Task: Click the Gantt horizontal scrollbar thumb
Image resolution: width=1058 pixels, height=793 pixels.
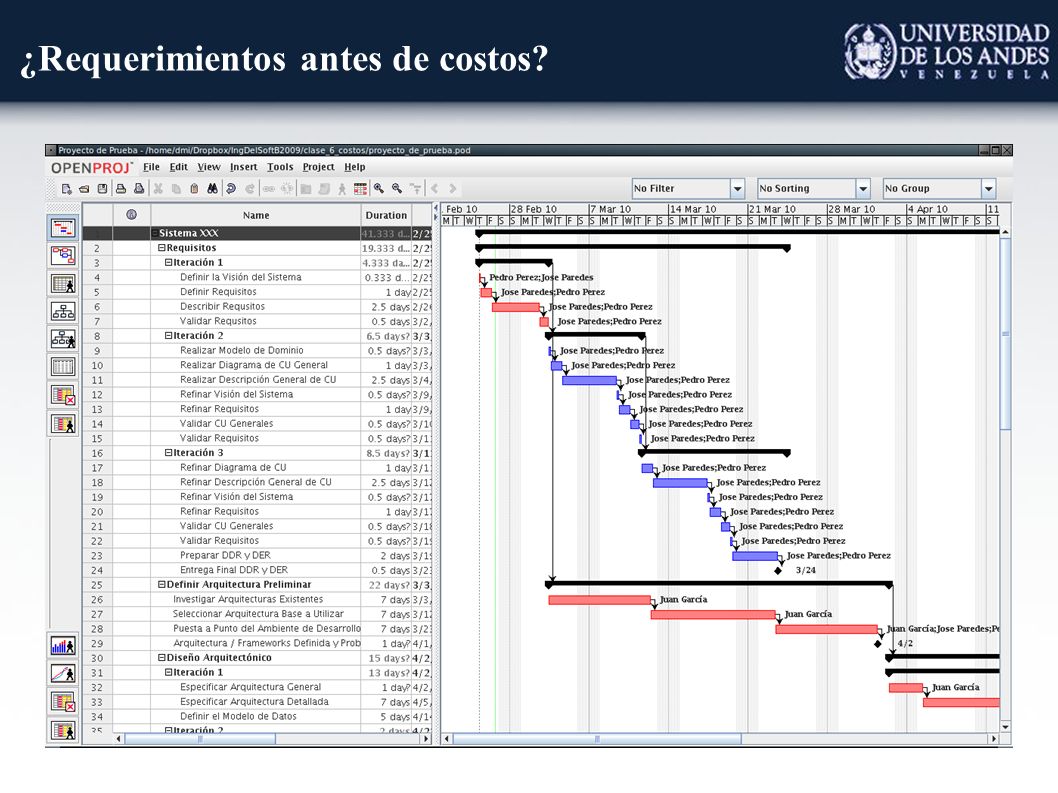Action: coord(597,739)
